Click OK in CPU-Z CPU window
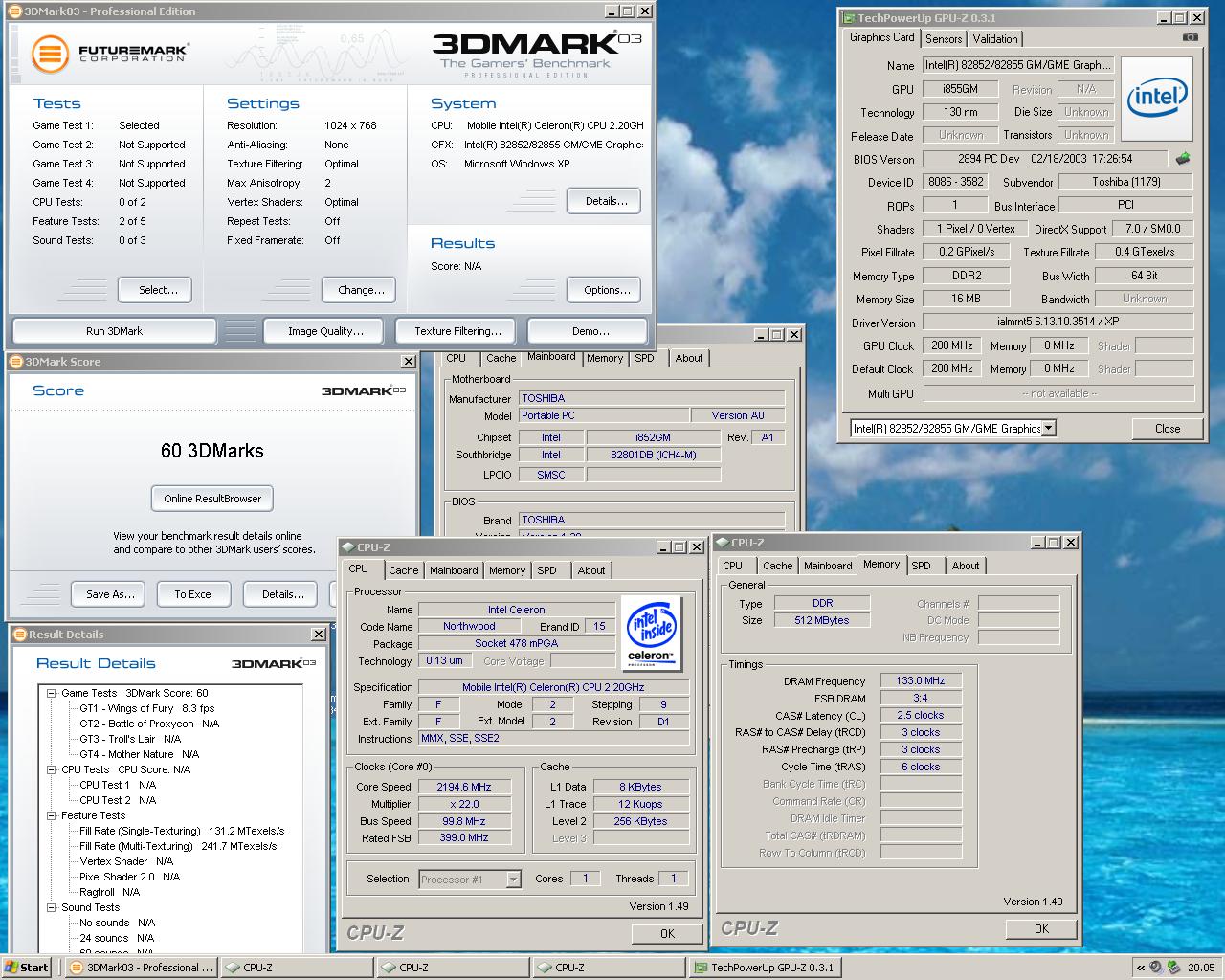Image resolution: width=1225 pixels, height=980 pixels. (x=667, y=934)
